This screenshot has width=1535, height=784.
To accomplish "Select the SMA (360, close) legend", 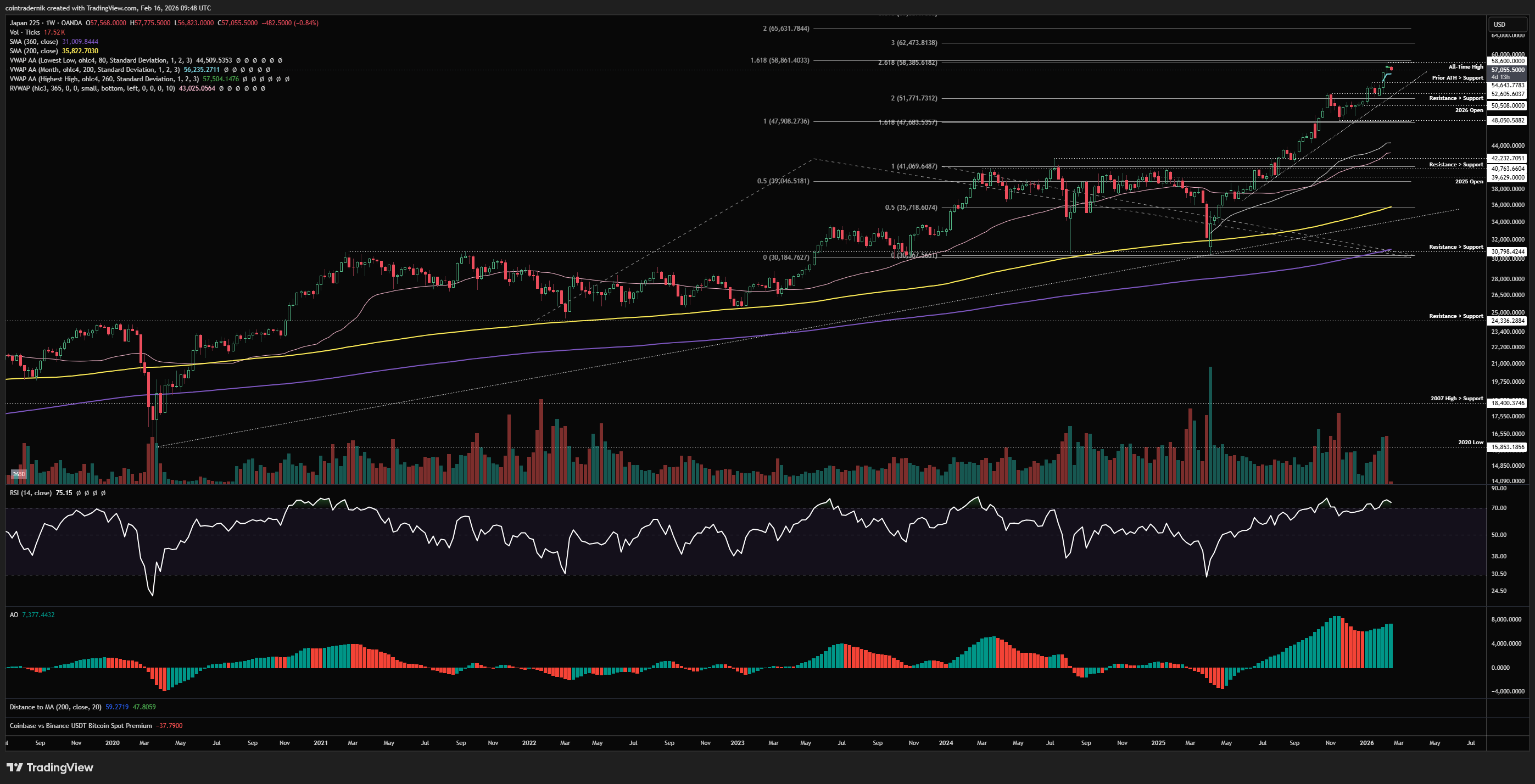I will [34, 42].
